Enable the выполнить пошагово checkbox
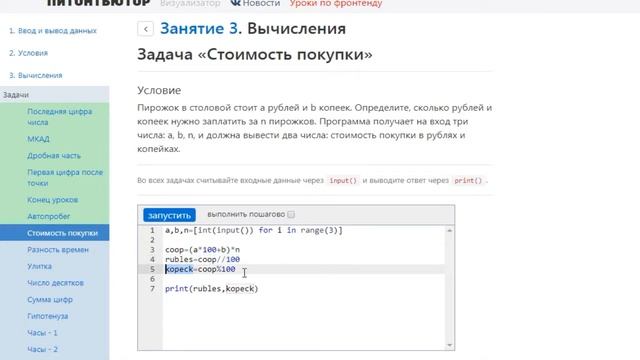The height and width of the screenshot is (360, 640). pyautogui.click(x=291, y=214)
